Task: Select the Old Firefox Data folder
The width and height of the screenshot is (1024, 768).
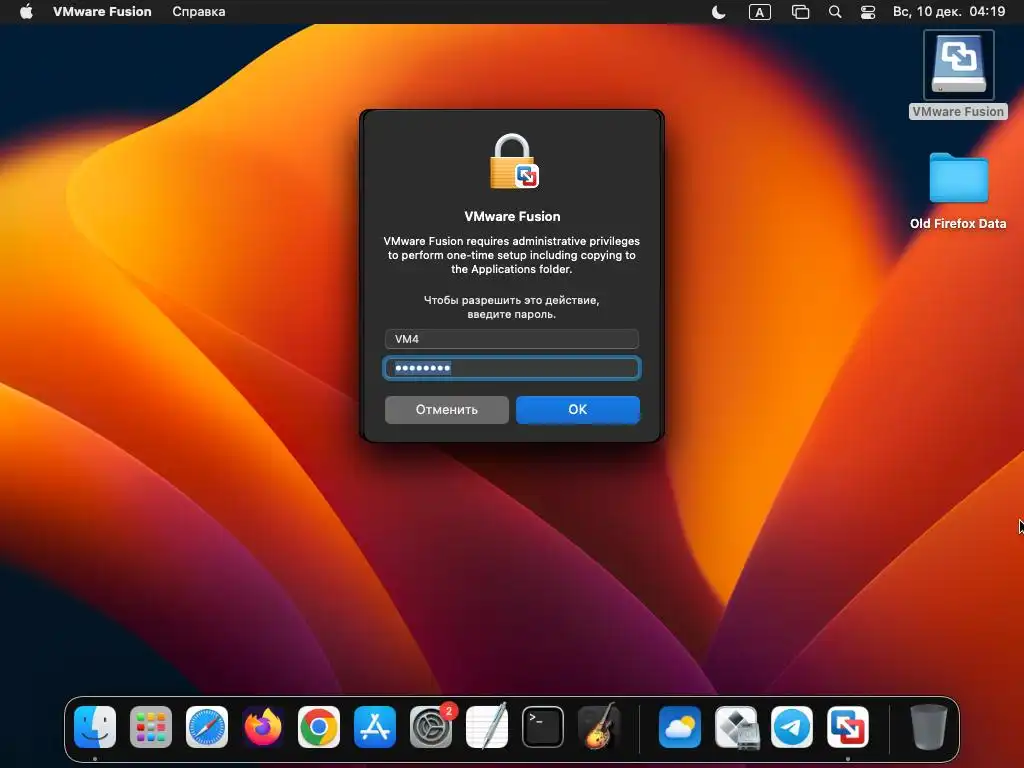Action: (958, 191)
